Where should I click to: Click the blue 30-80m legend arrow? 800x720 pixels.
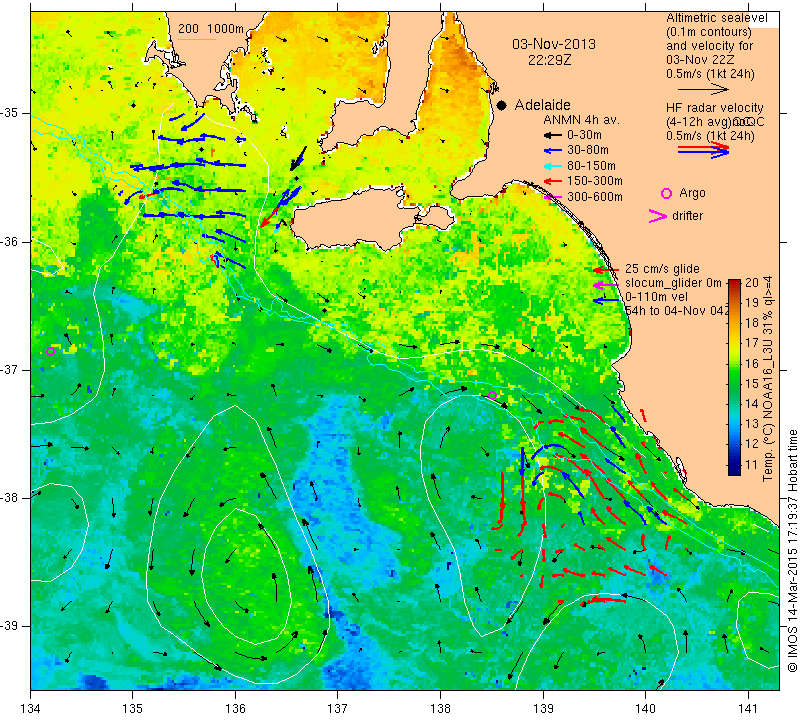pos(551,151)
